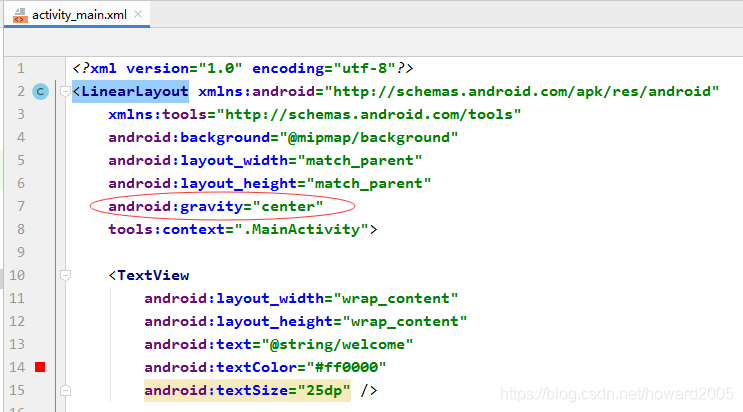Viewport: 743px width, 412px height.
Task: Click the fold end marker on line 15
Action: click(x=65, y=391)
